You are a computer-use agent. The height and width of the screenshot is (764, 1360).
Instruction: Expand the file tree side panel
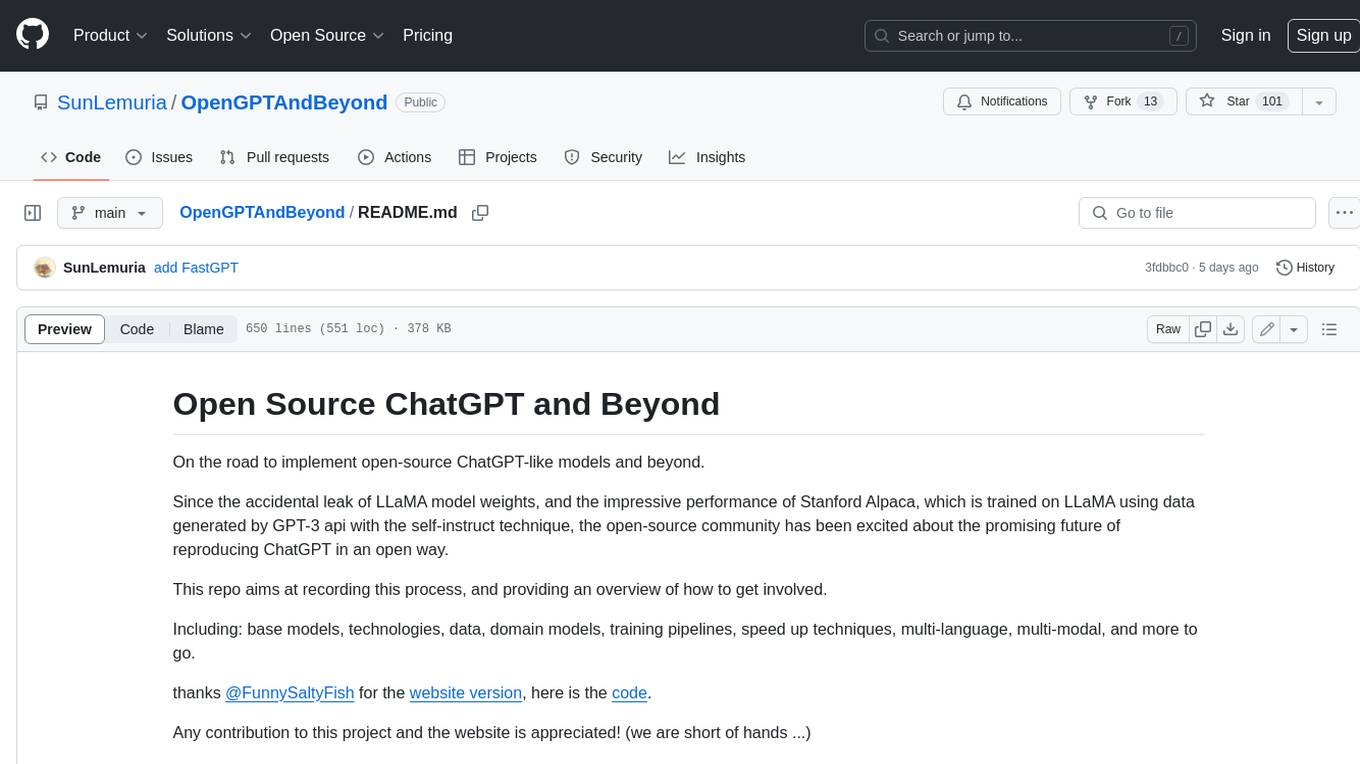coord(33,213)
